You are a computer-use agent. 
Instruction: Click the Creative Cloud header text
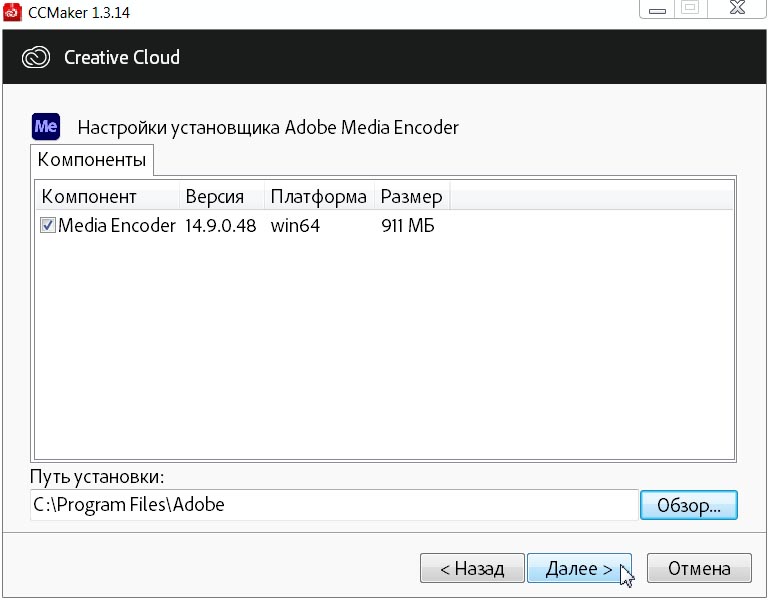click(x=122, y=57)
